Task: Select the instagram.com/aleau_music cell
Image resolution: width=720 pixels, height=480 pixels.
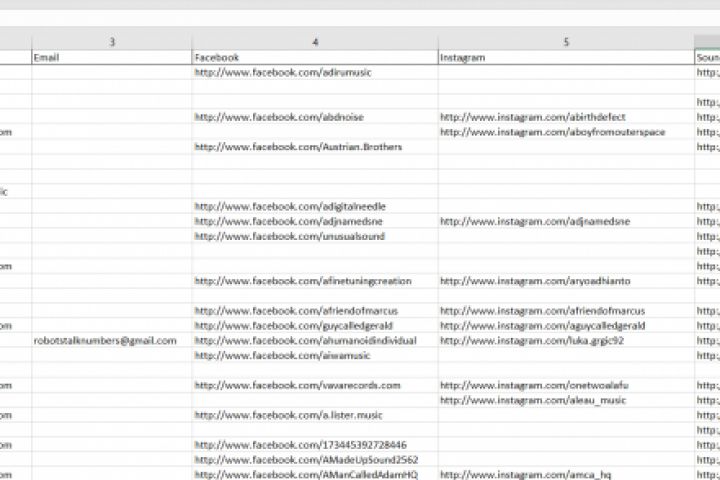Action: pos(566,401)
